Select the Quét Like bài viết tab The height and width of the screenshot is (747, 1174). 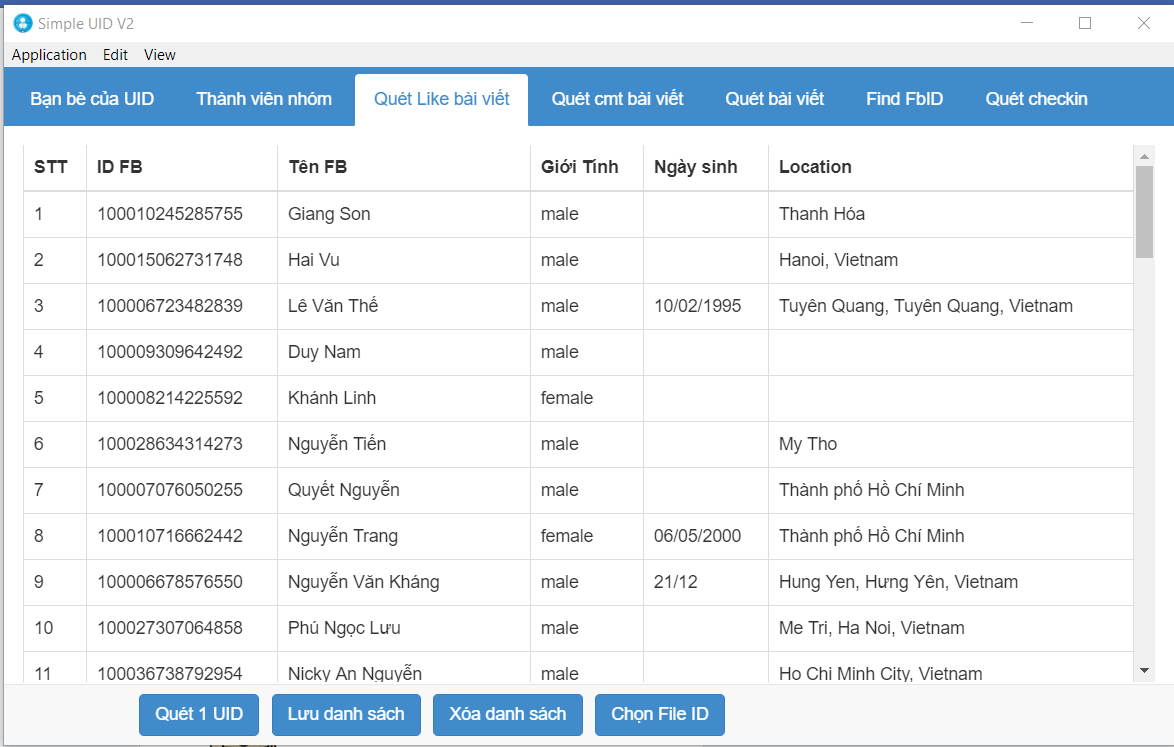(x=442, y=99)
